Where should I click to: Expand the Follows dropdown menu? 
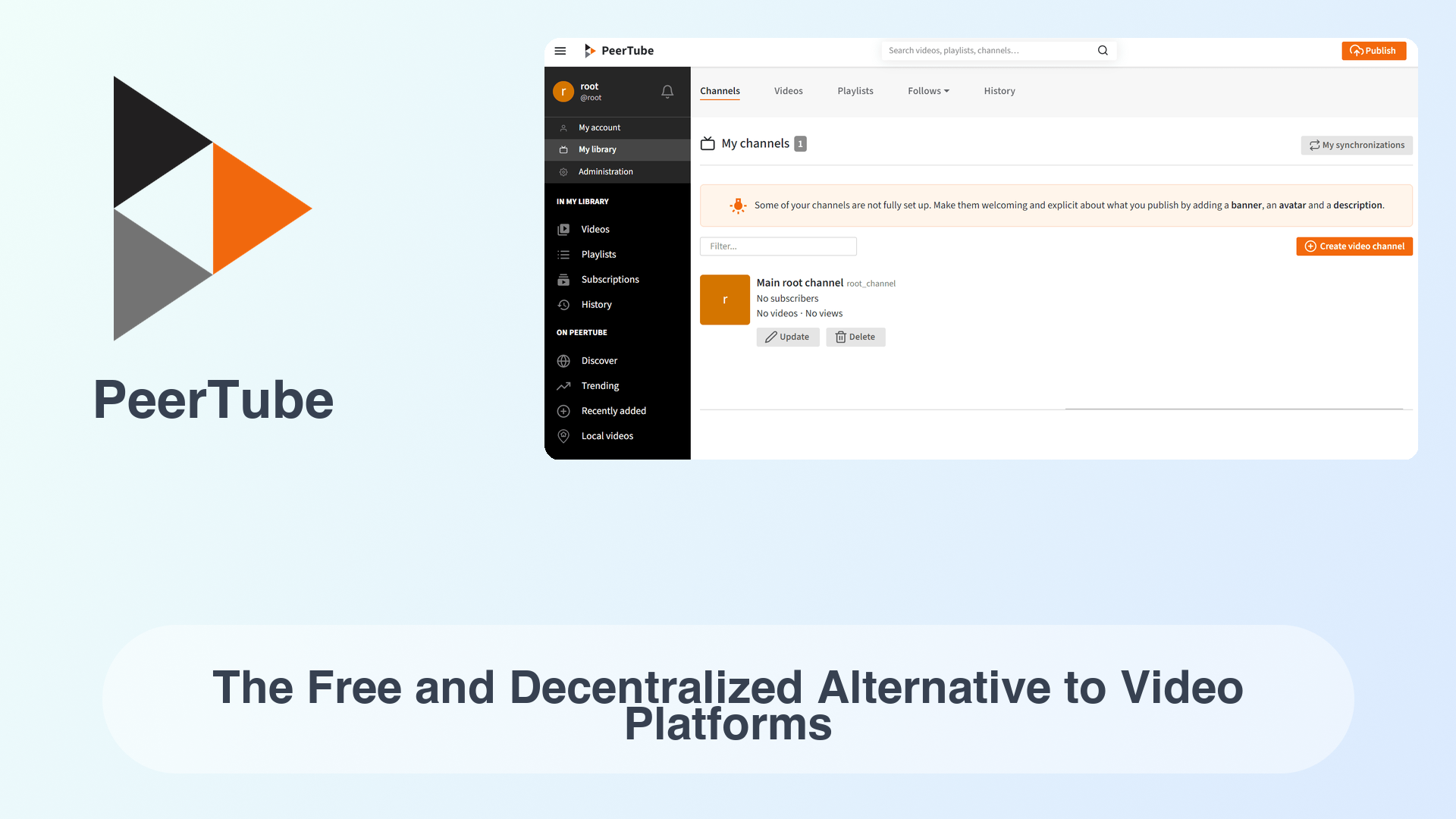pyautogui.click(x=927, y=91)
